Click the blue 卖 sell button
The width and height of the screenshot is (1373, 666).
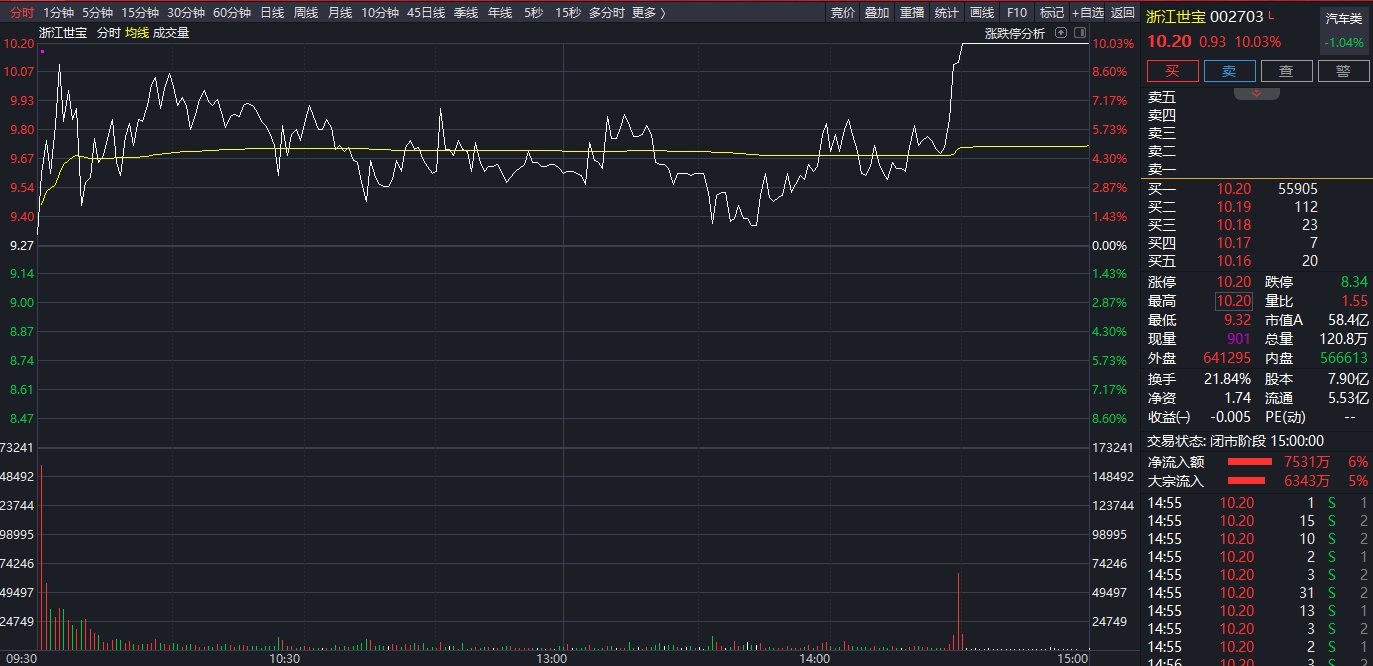tap(1229, 71)
